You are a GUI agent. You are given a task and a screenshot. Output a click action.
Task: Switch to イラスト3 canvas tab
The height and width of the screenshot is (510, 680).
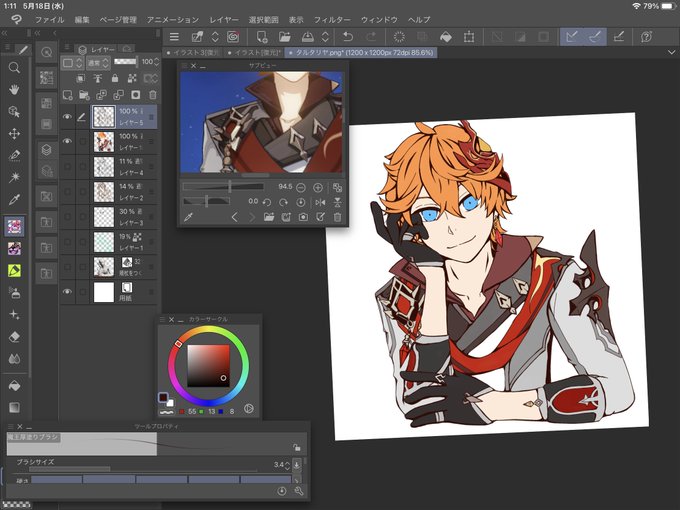193,52
